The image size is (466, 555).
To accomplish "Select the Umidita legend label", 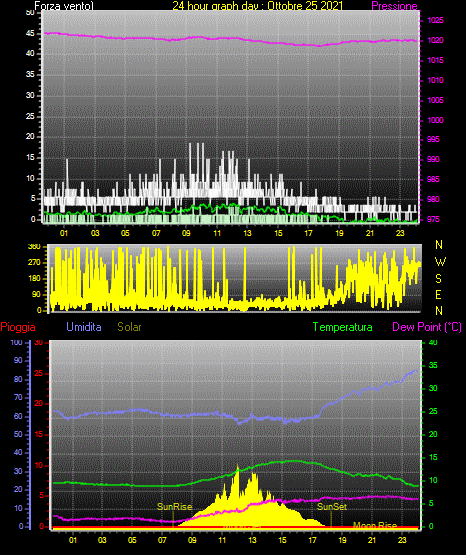I will tap(84, 327).
